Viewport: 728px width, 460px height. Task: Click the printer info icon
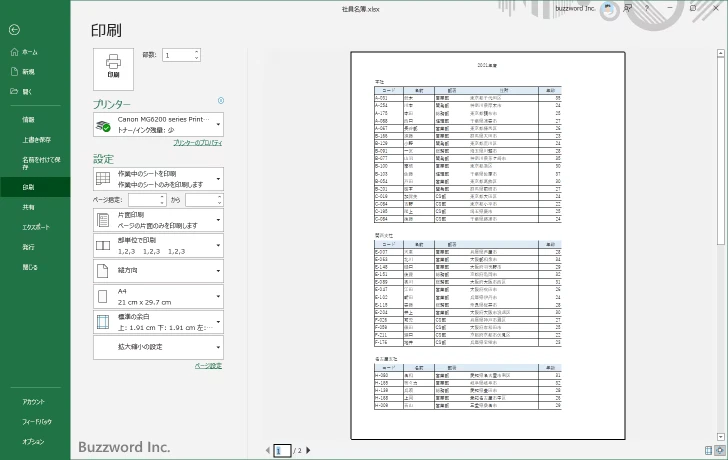(x=221, y=100)
